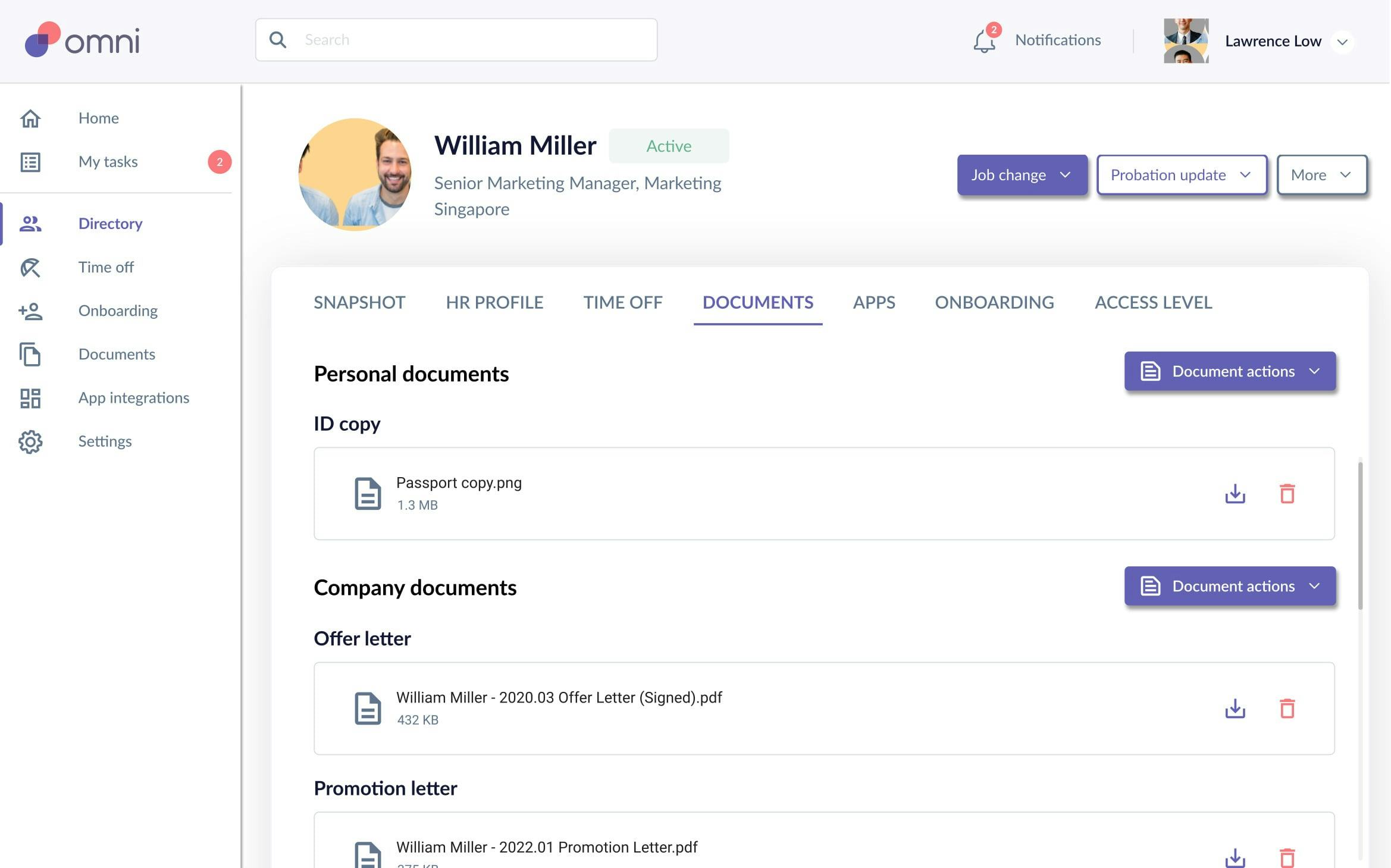Screen dimensions: 1391x868
Task: Open the Probation update dropdown
Action: coord(1182,174)
